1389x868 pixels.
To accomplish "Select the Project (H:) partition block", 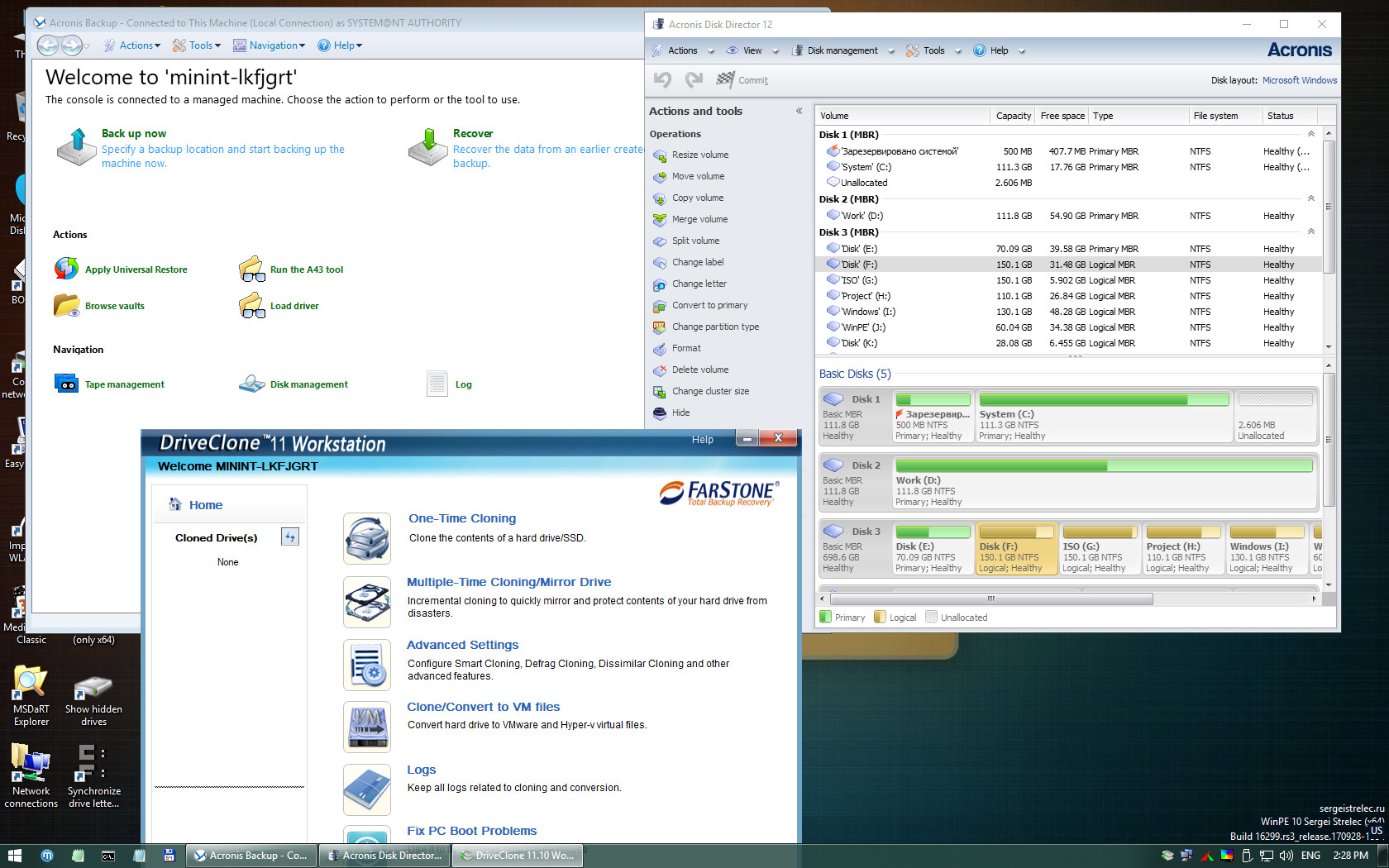I will 1183,549.
